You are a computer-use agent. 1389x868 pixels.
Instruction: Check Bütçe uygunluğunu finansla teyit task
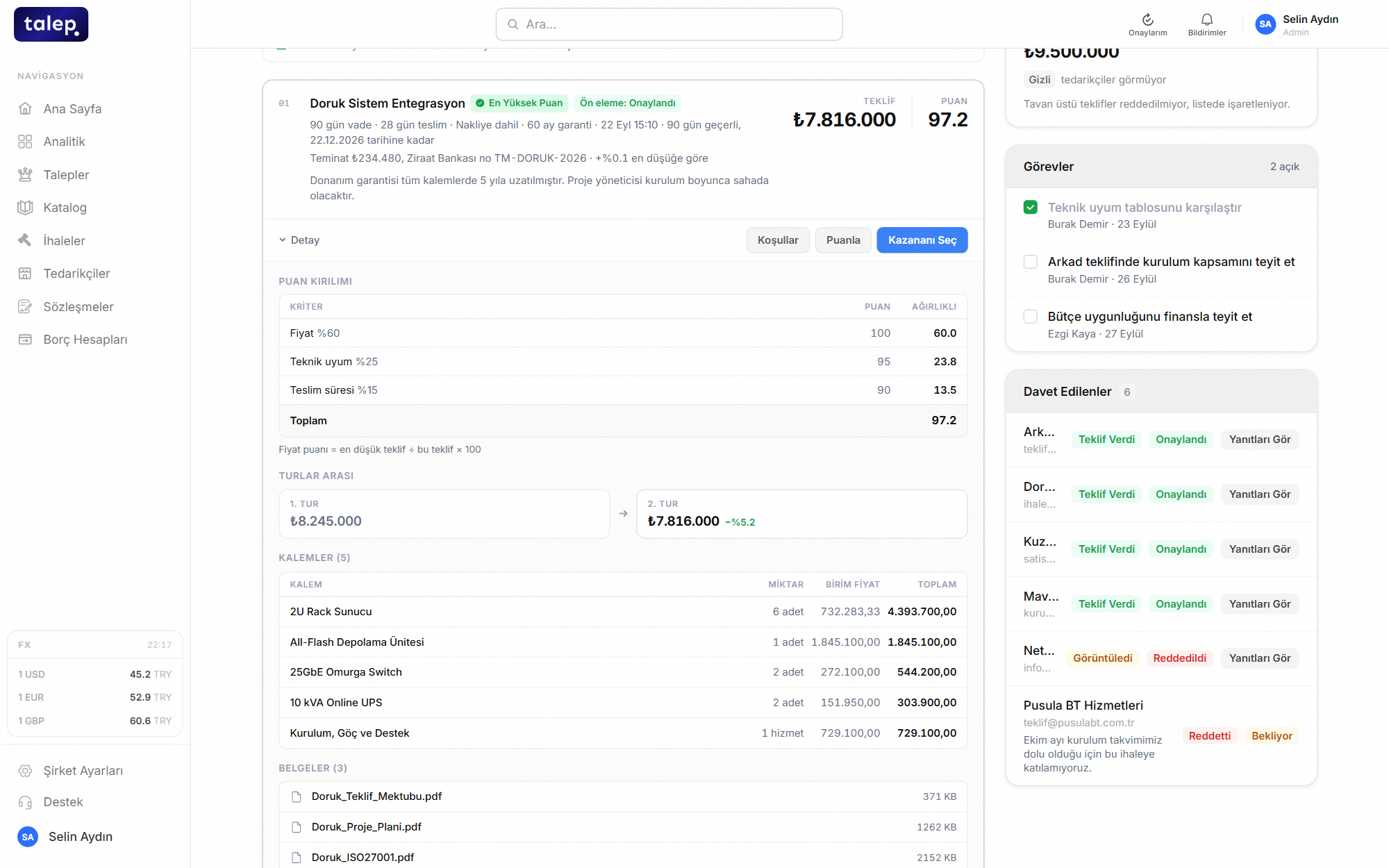click(1031, 317)
